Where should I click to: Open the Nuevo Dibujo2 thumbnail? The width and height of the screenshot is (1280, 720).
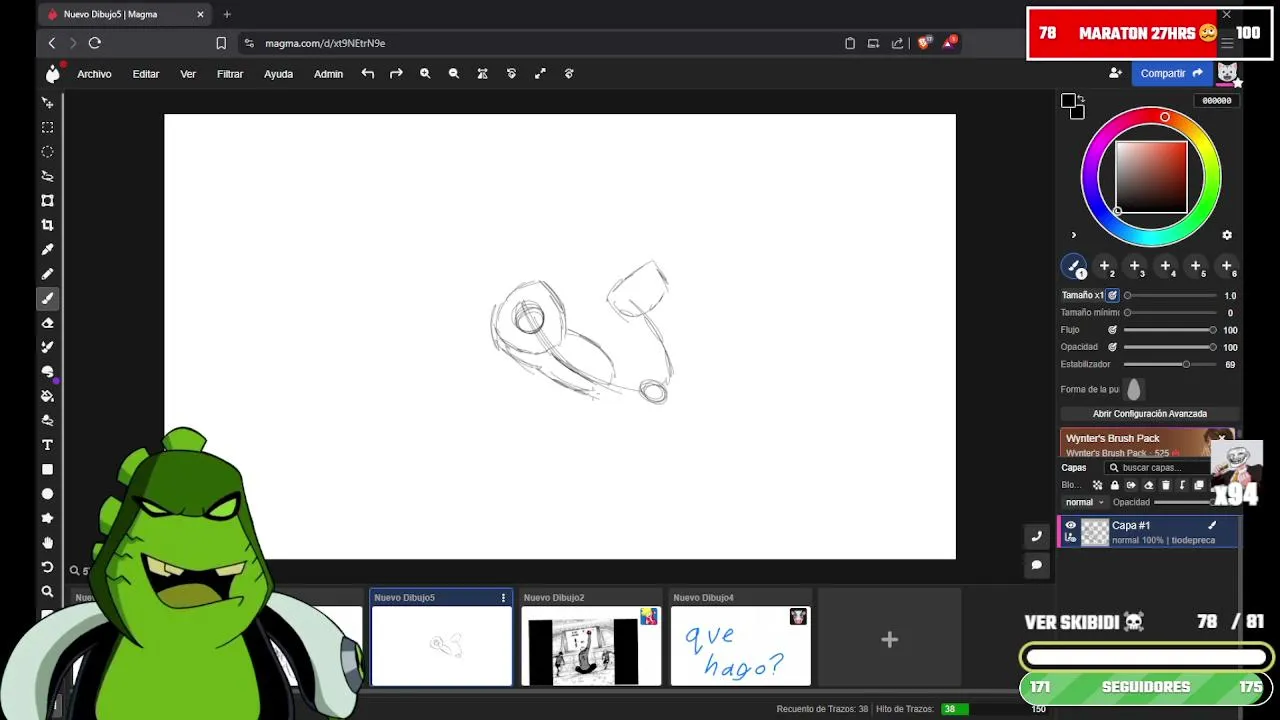tap(590, 646)
